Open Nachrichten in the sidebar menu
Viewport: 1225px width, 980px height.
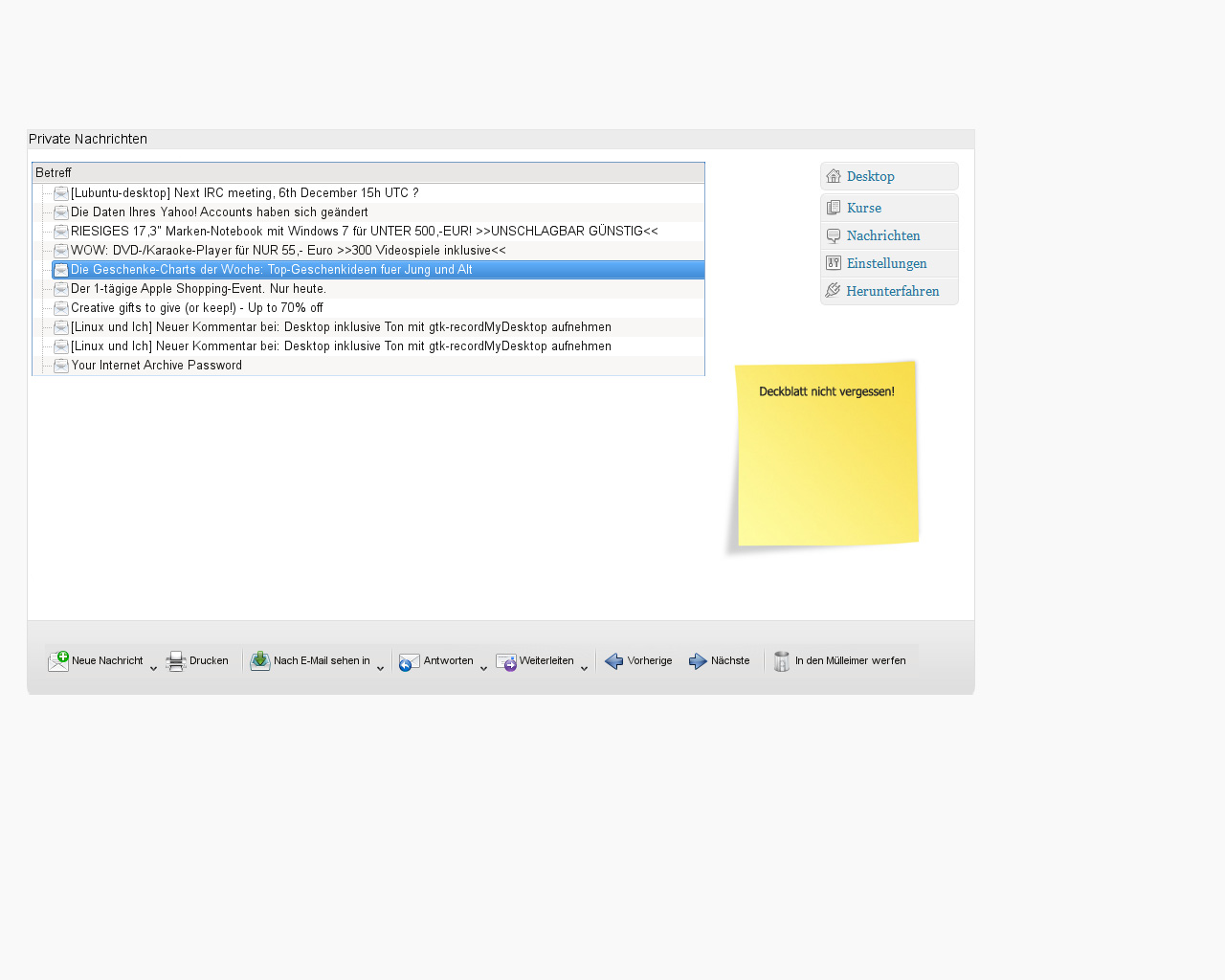pos(882,235)
